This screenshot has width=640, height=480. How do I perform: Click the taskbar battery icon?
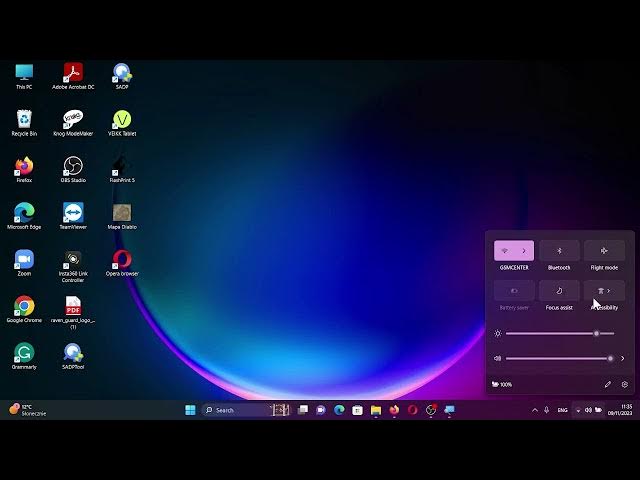pyautogui.click(x=598, y=410)
